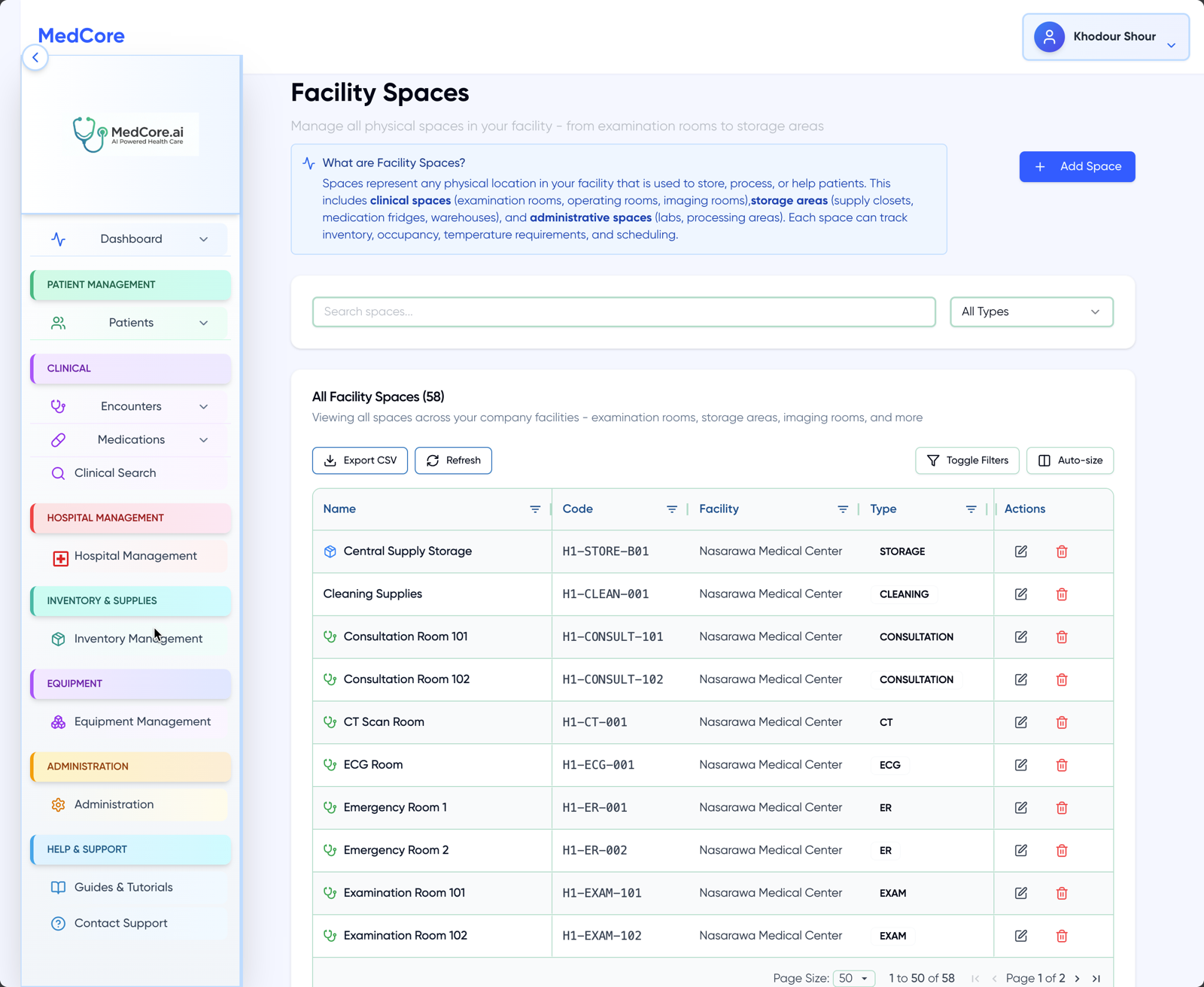Click the Contact Support question mark icon
This screenshot has height=987, width=1204.
pyautogui.click(x=58, y=923)
